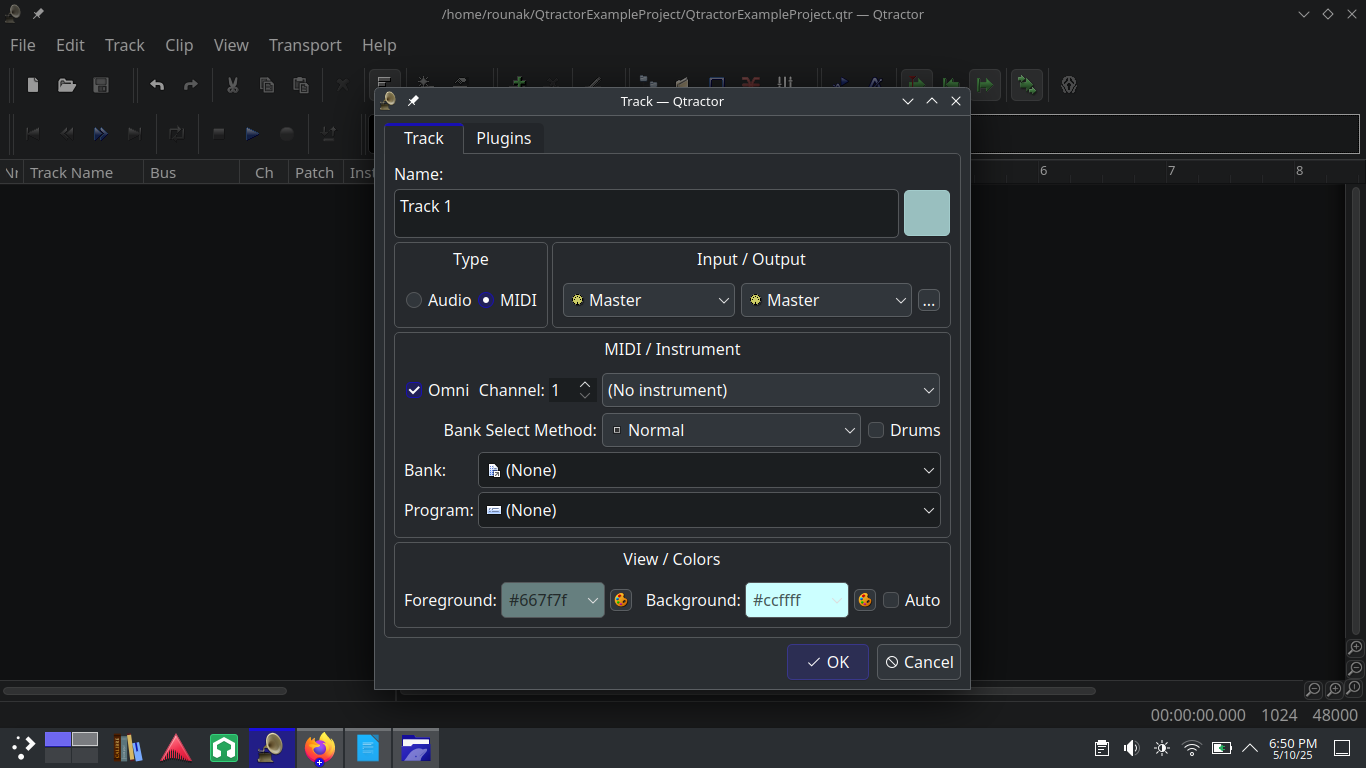This screenshot has width=1366, height=768.
Task: Open the Output bus Master dropdown
Action: coord(826,300)
